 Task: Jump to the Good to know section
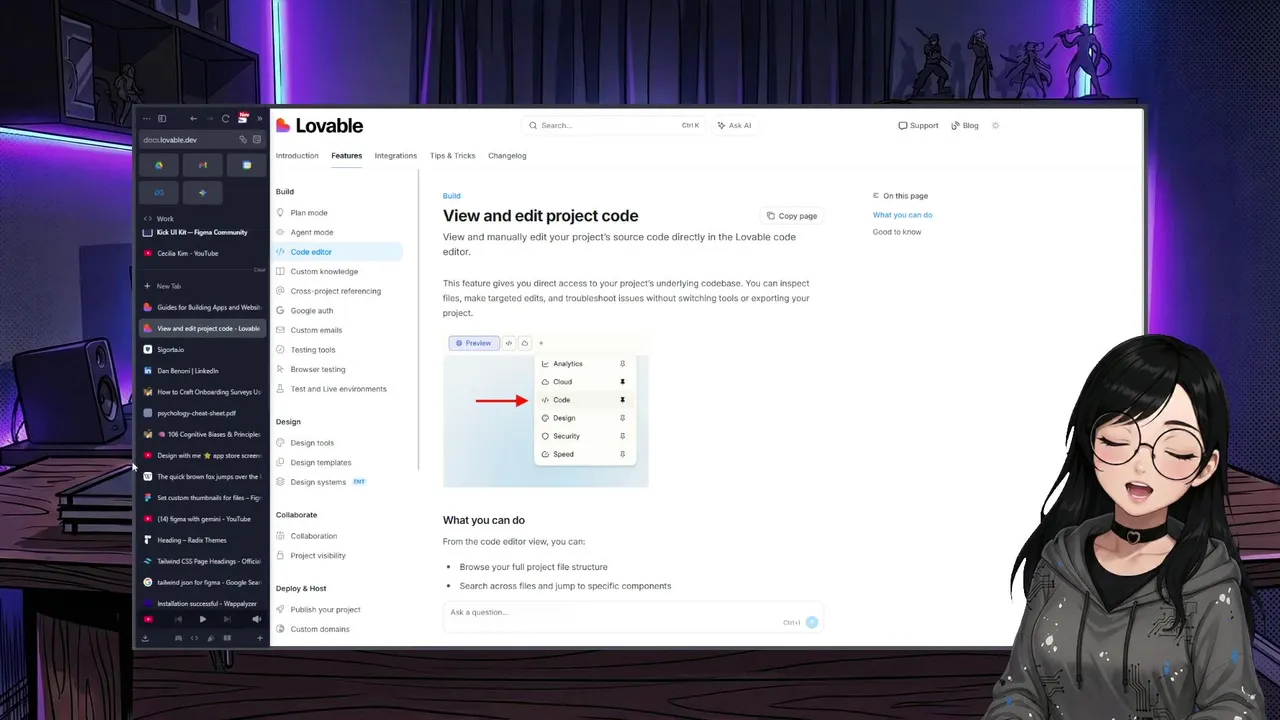coord(897,232)
